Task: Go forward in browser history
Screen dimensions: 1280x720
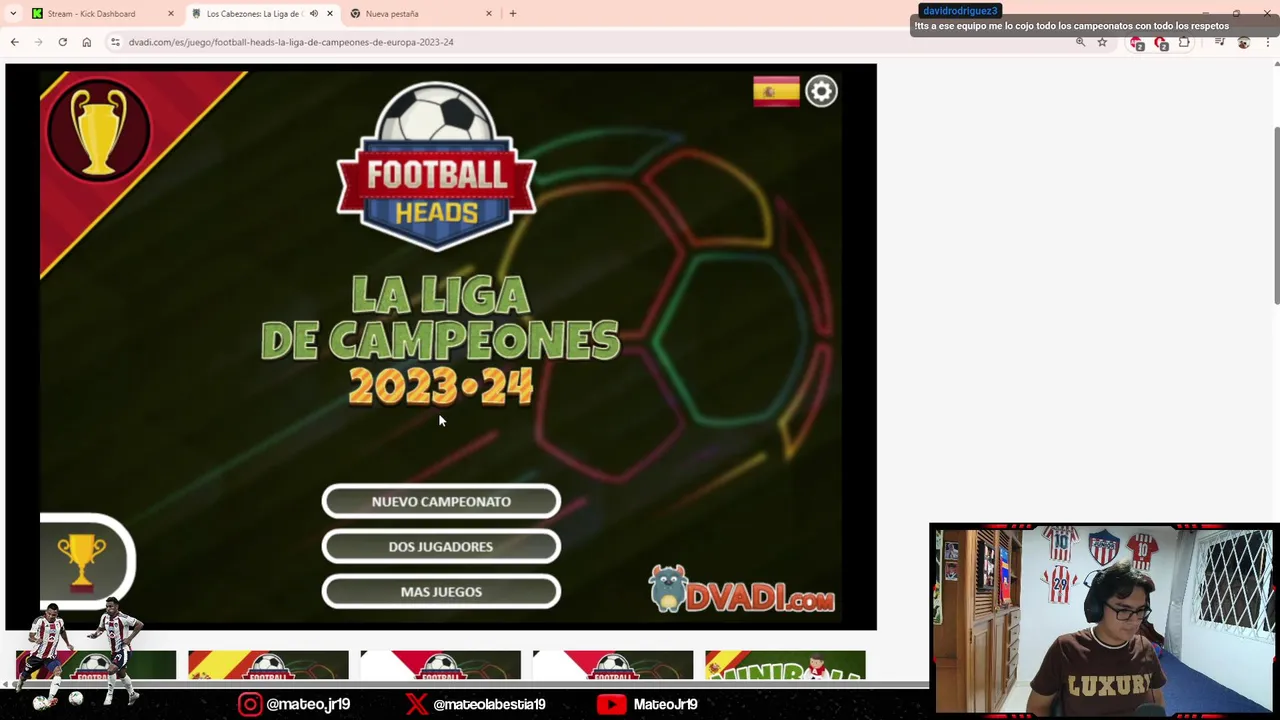Action: pos(38,42)
